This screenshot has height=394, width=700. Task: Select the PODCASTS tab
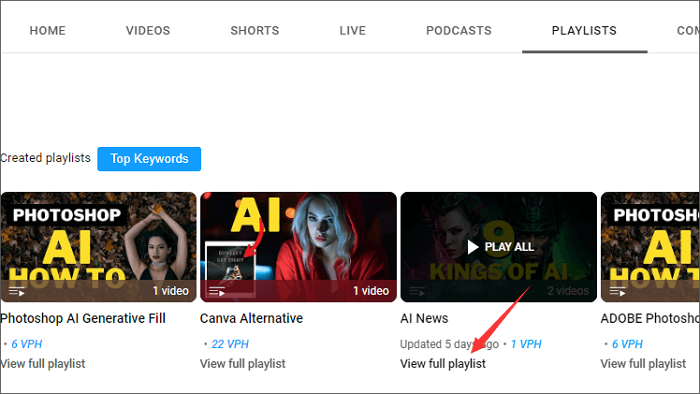coord(458,30)
